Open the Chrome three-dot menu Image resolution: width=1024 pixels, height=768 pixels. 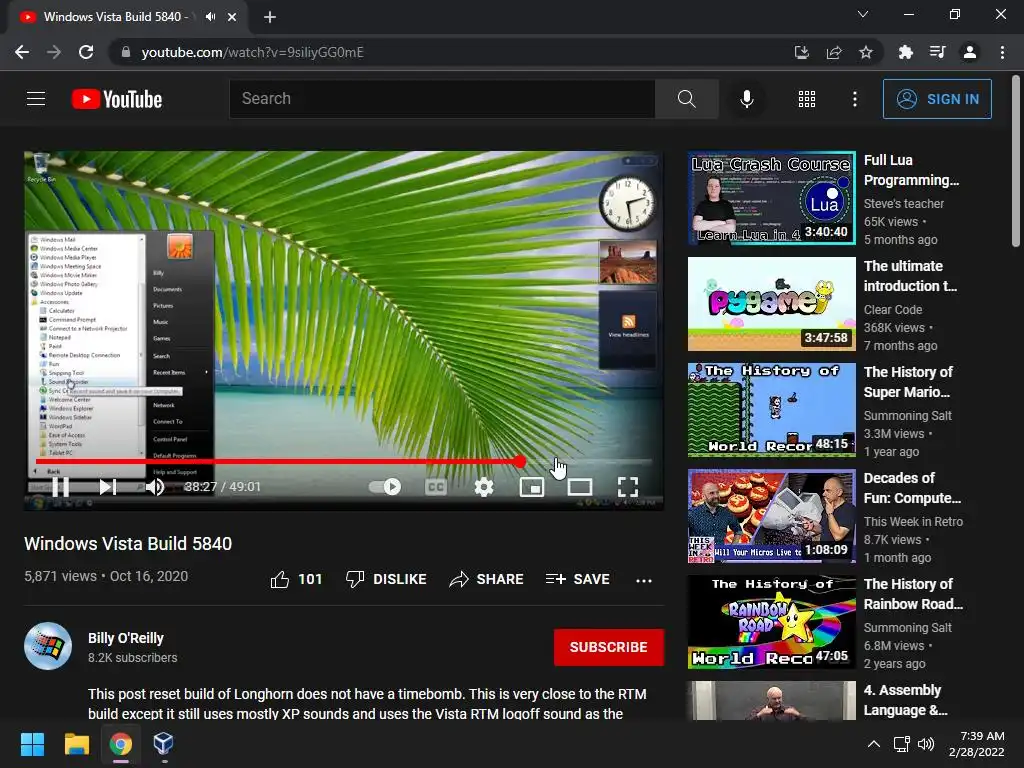coord(1002,52)
